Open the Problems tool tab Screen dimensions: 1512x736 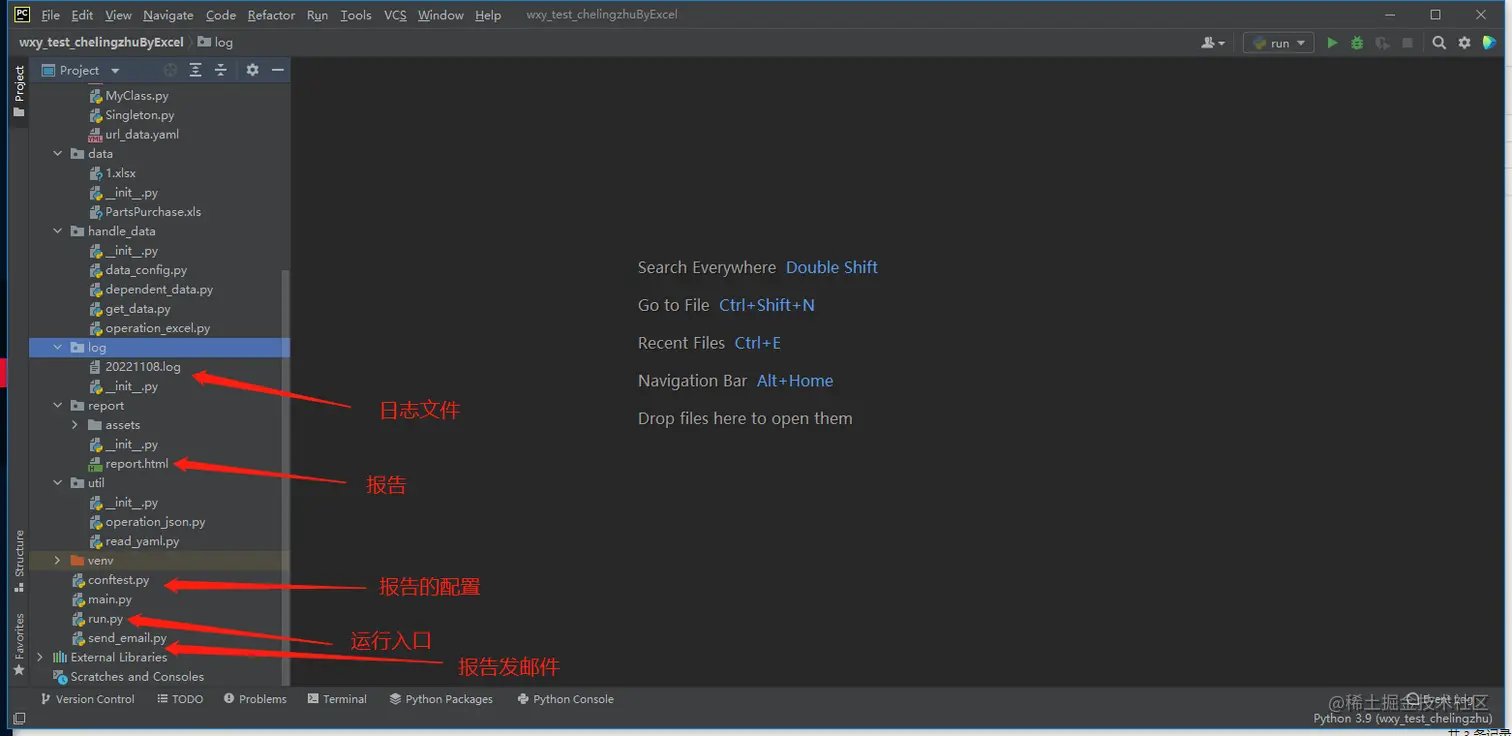click(x=255, y=699)
